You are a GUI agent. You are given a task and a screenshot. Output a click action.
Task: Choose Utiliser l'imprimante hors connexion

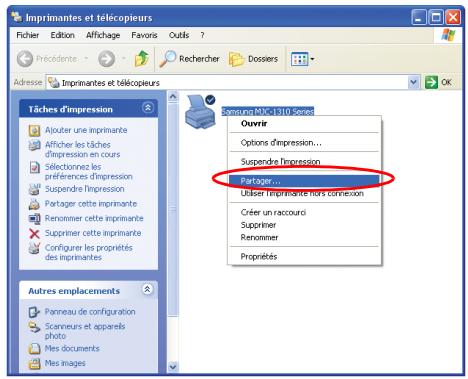click(x=304, y=194)
